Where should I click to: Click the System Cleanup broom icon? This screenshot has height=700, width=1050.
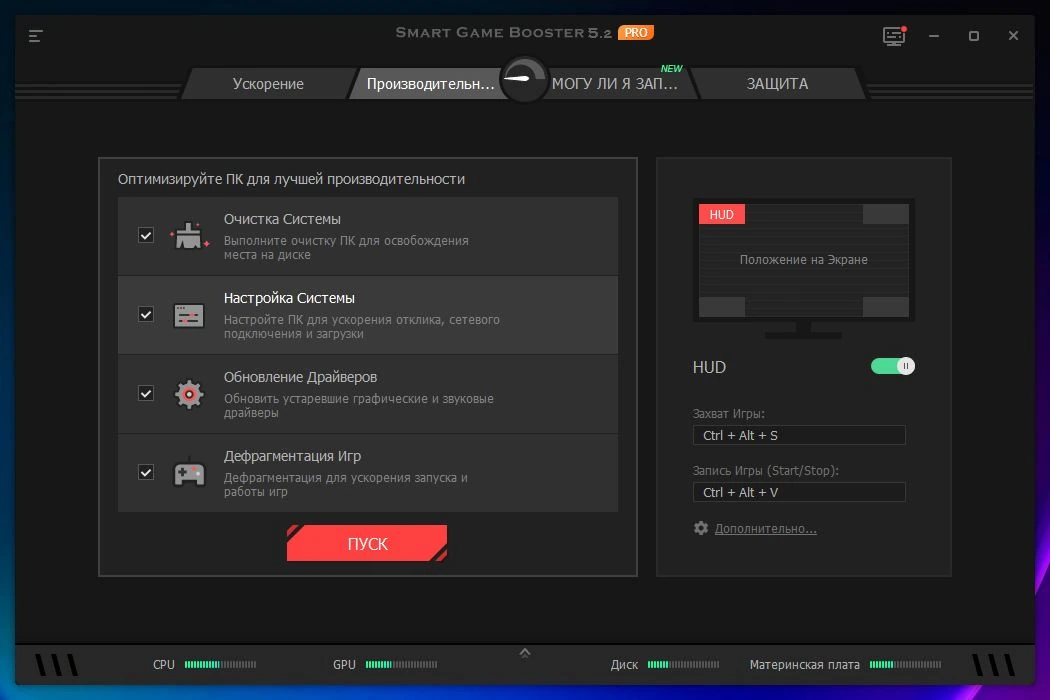(x=190, y=236)
